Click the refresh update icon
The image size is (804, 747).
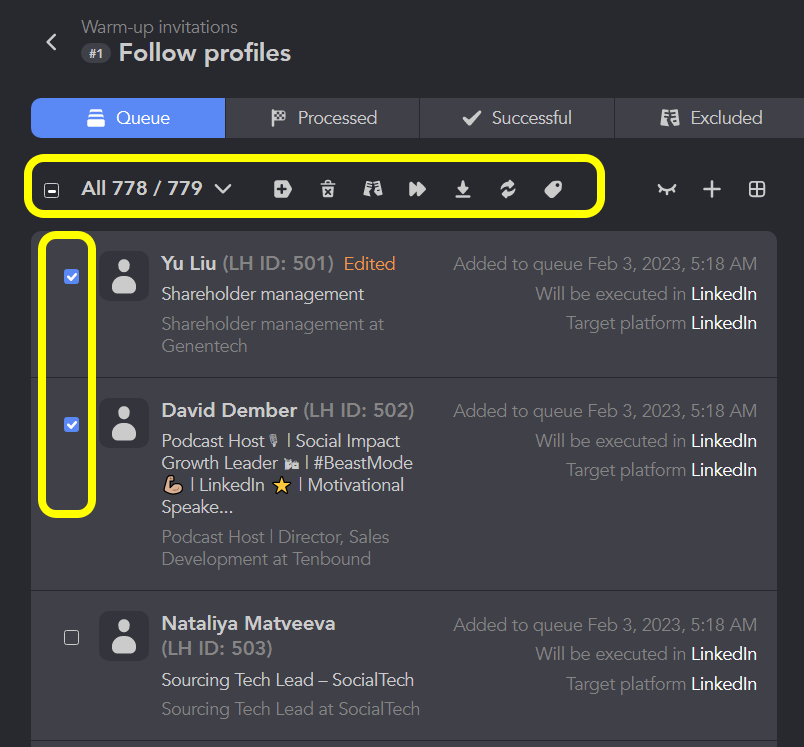pos(508,189)
